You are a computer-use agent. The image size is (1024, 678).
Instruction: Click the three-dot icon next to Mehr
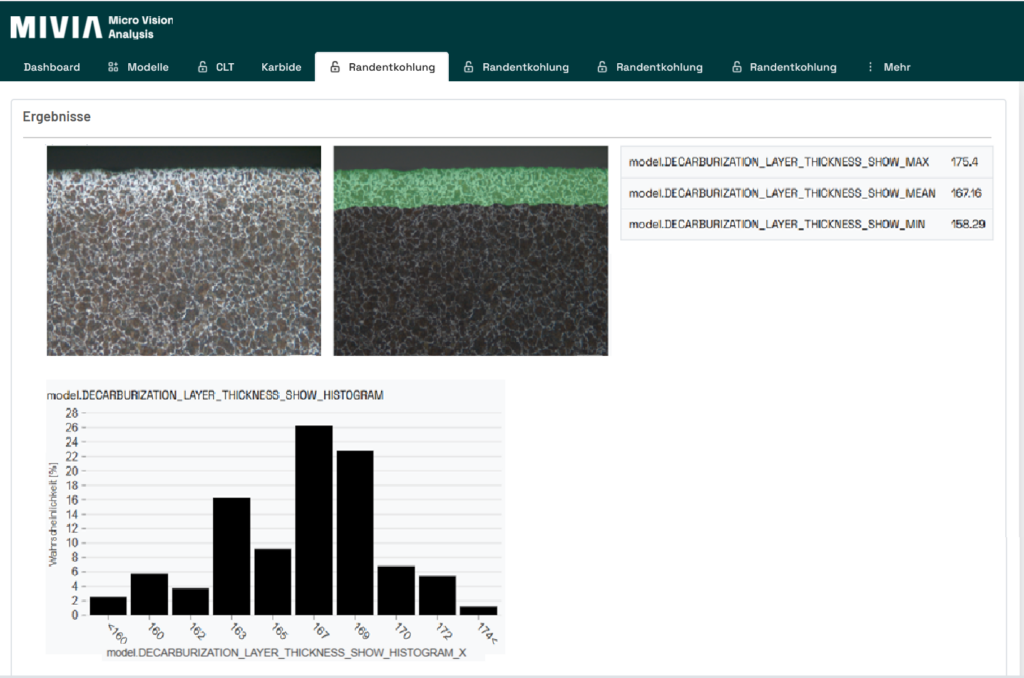870,67
